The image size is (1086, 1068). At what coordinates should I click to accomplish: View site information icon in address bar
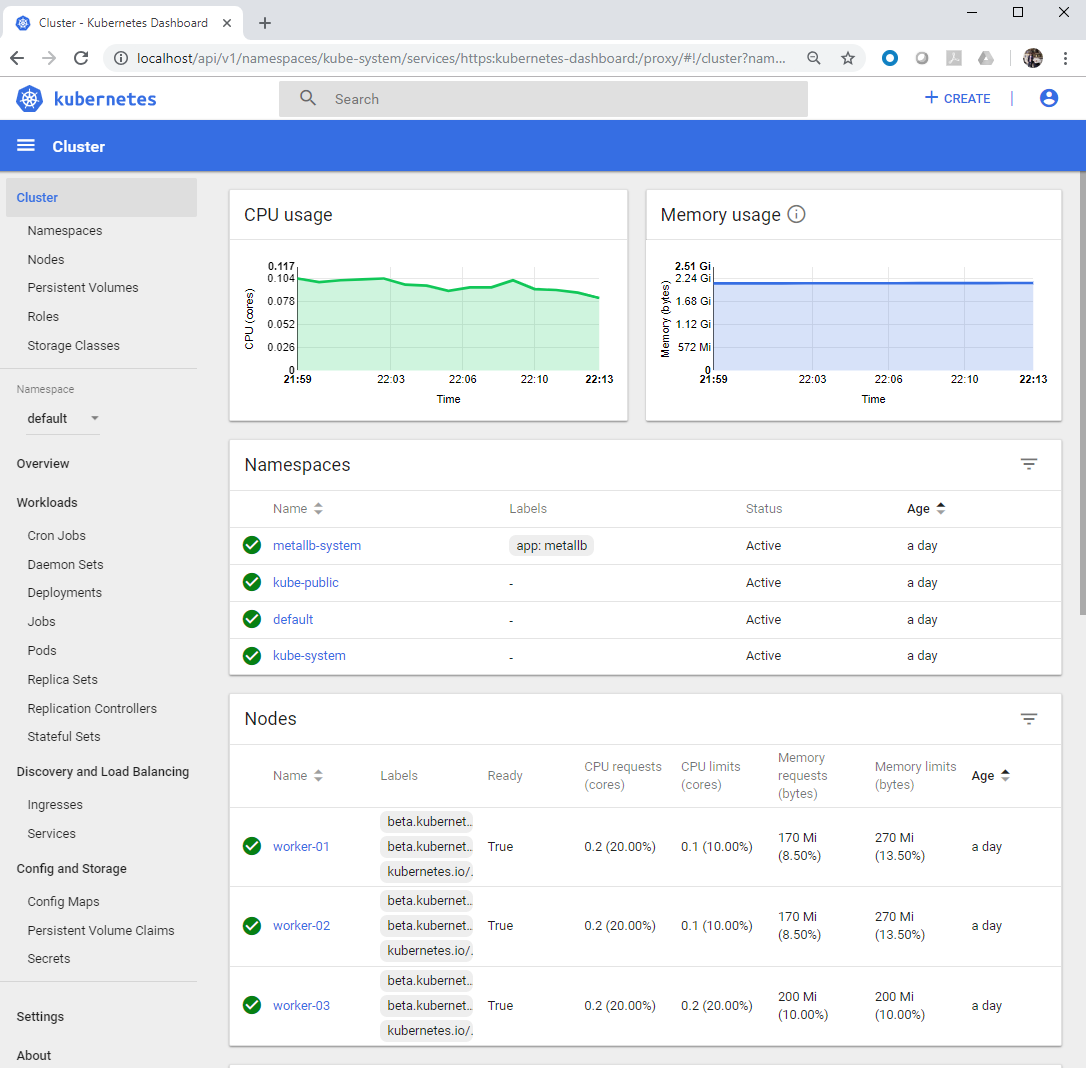121,58
